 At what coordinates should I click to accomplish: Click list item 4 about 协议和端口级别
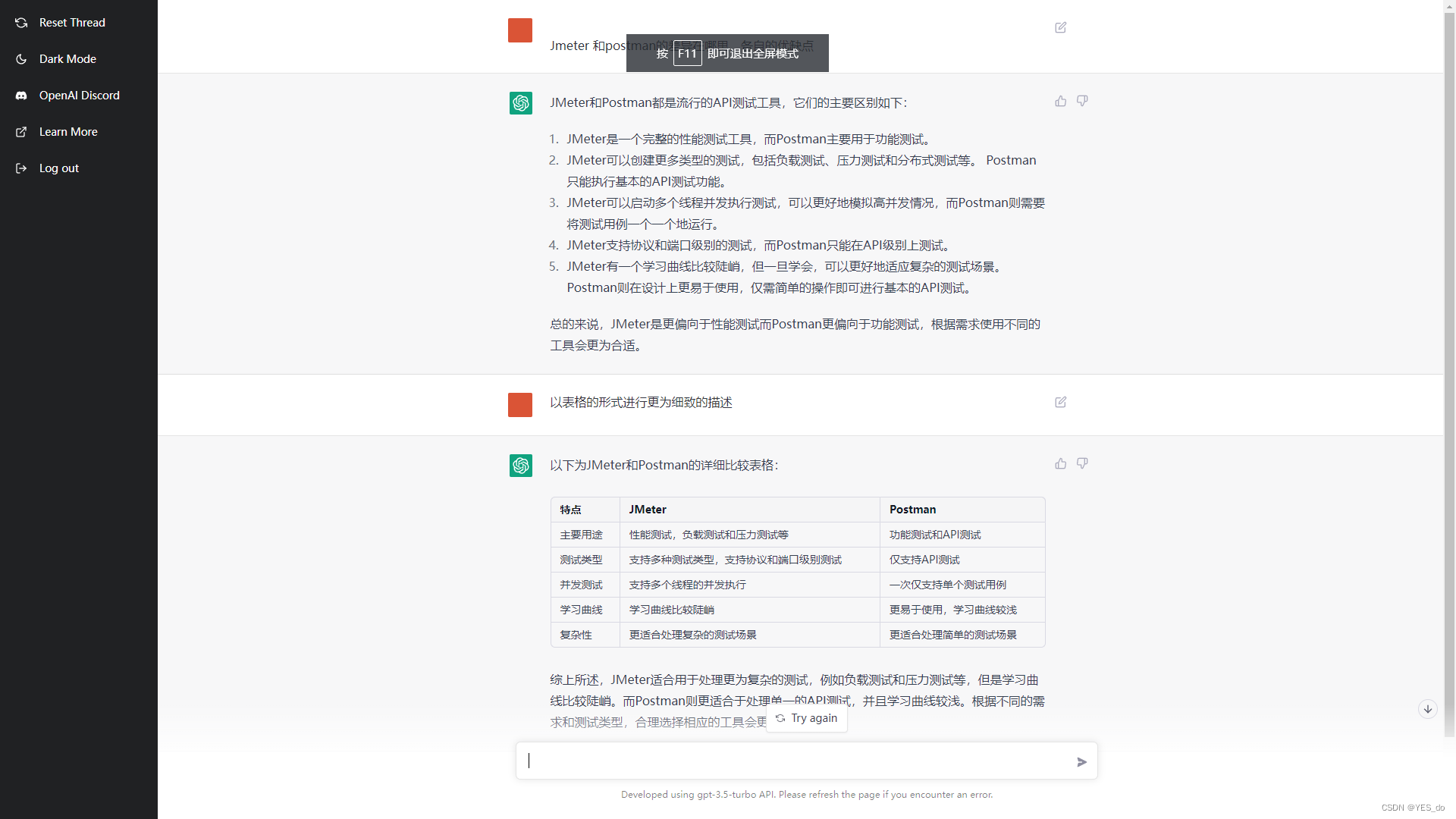[758, 245]
